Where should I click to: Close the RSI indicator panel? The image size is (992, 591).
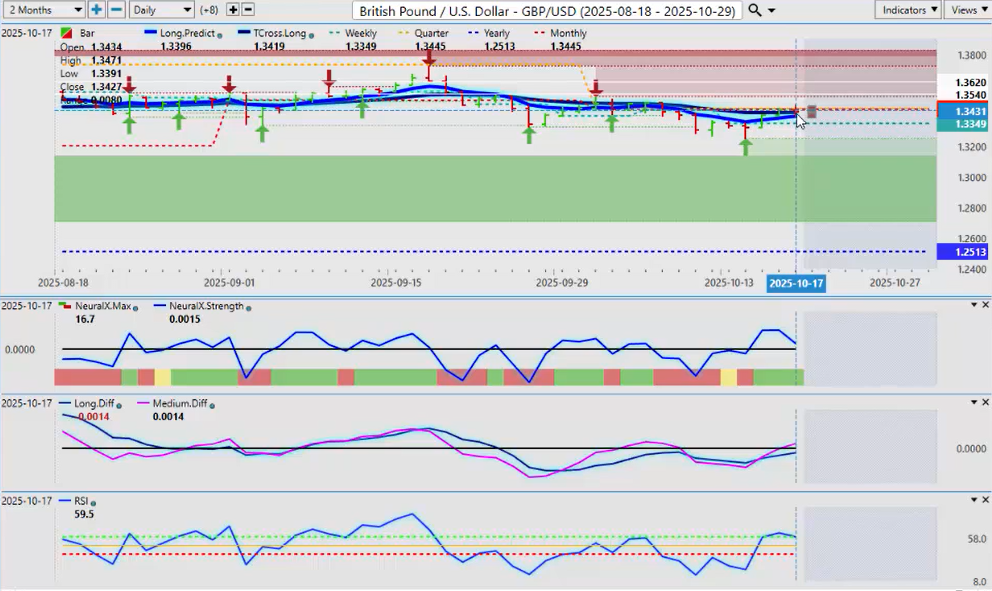[x=985, y=499]
